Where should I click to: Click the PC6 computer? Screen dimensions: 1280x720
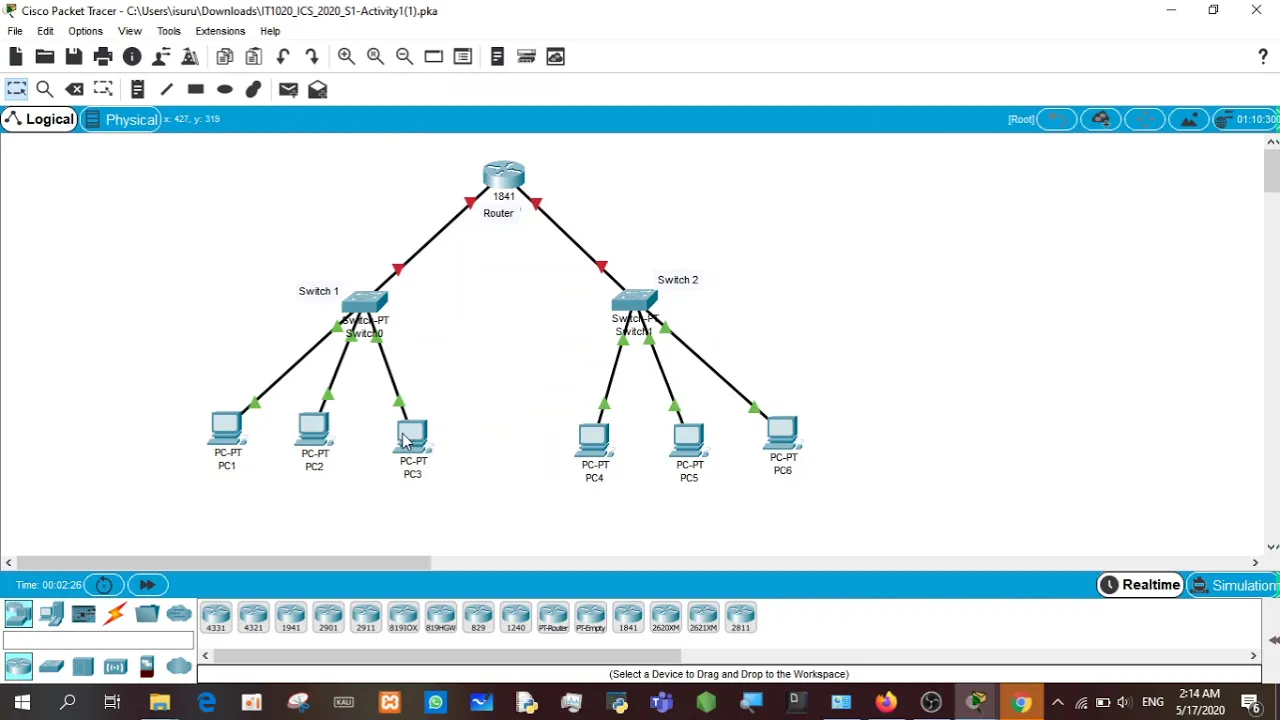click(x=782, y=433)
